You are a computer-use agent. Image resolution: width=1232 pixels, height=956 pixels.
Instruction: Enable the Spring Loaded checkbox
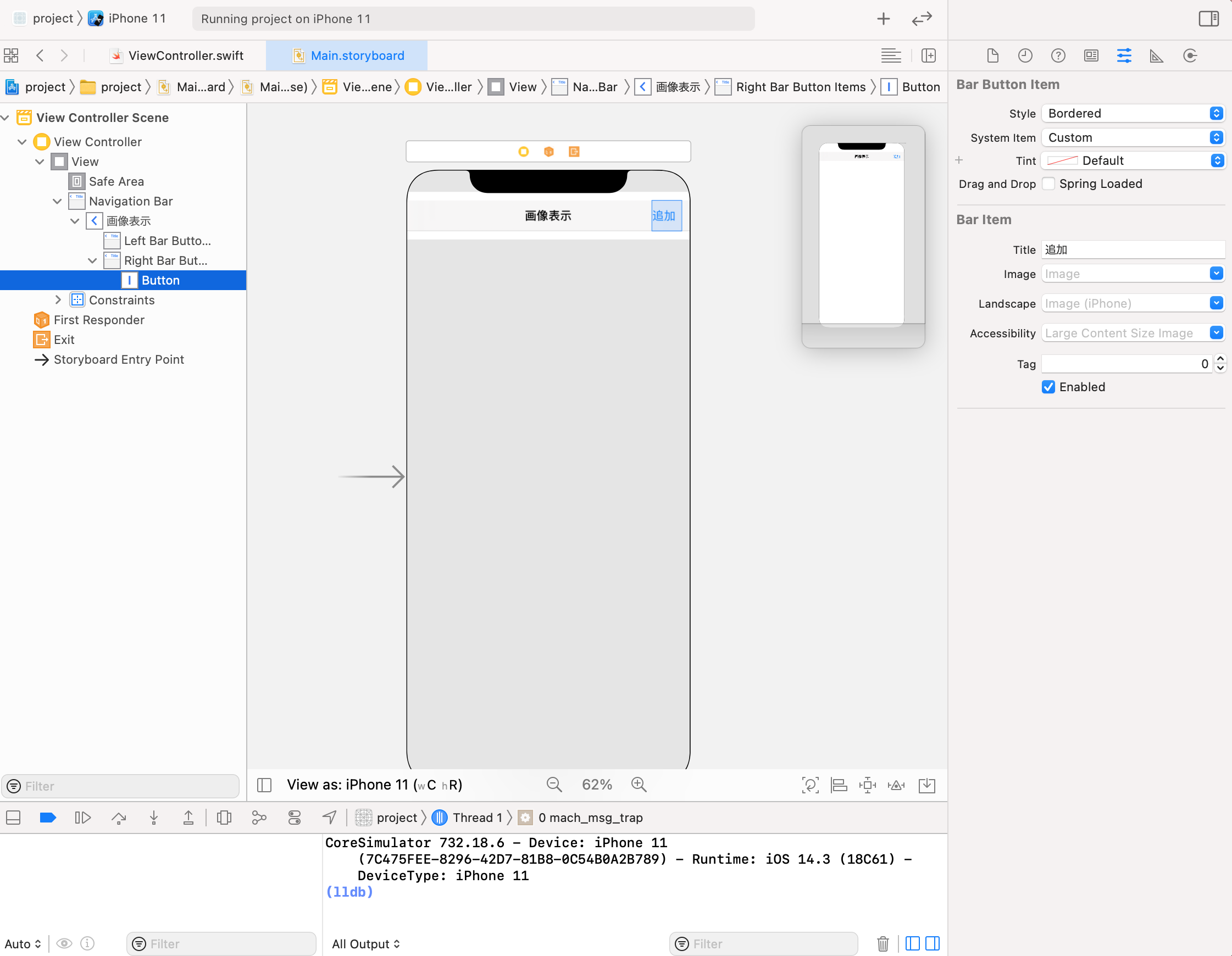(1048, 184)
